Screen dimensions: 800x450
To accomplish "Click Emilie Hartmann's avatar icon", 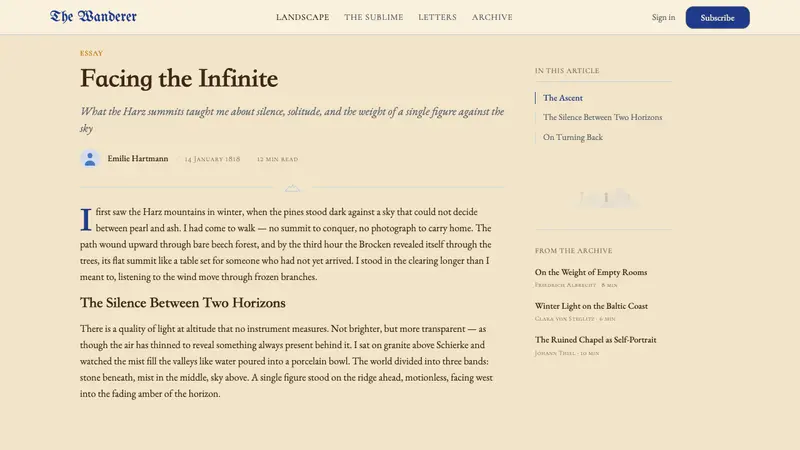I will [x=90, y=159].
